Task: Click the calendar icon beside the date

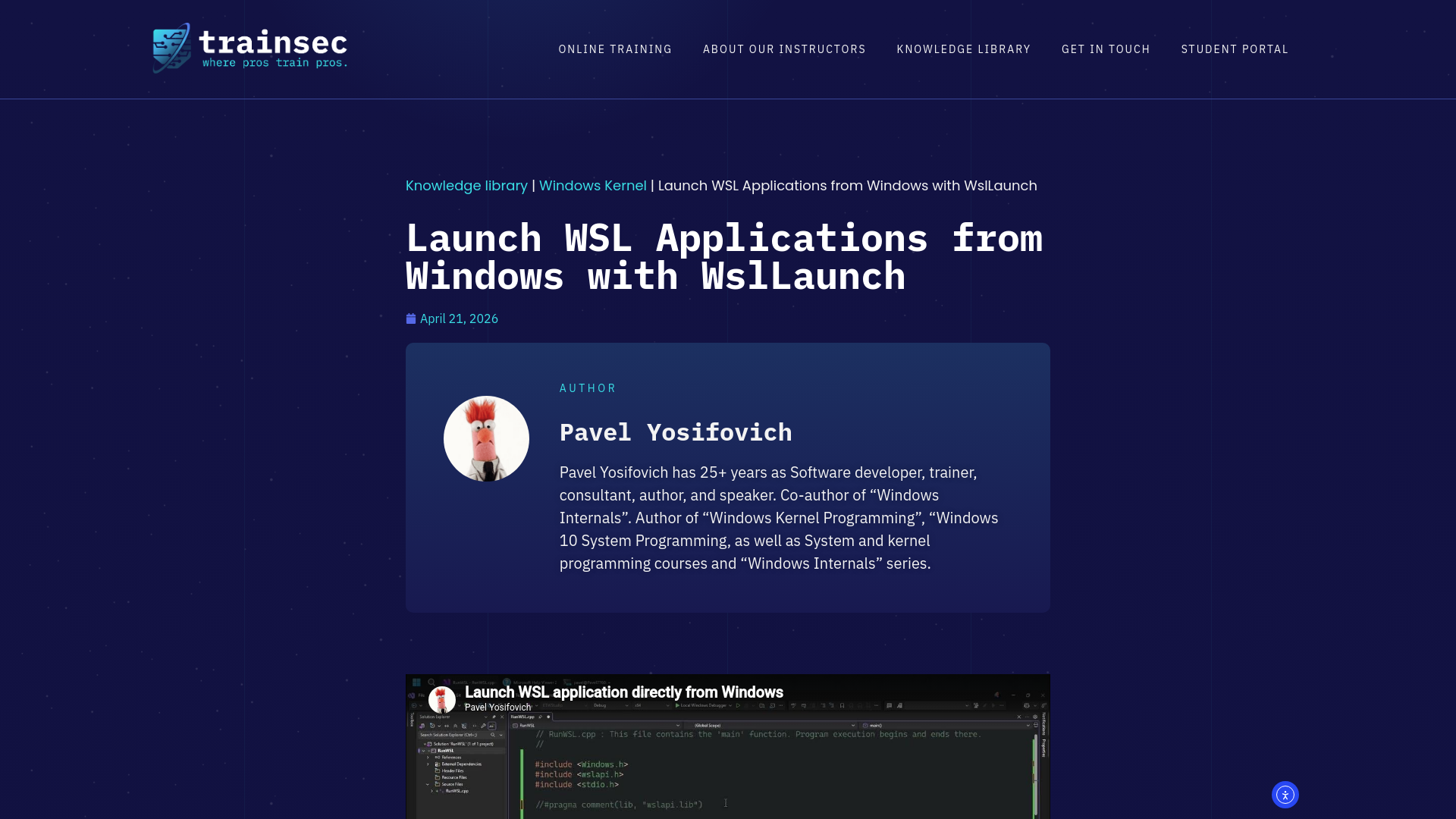Action: point(411,318)
